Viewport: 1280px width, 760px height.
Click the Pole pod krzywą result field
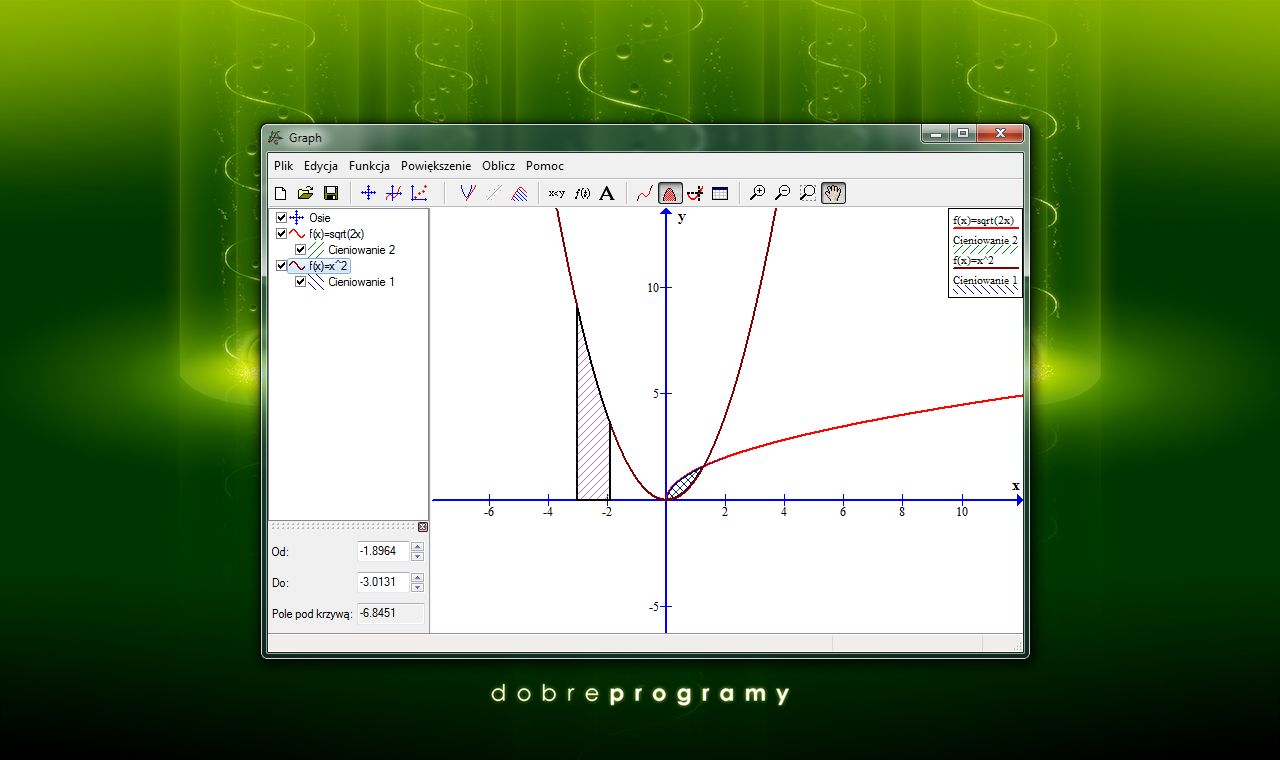(391, 613)
